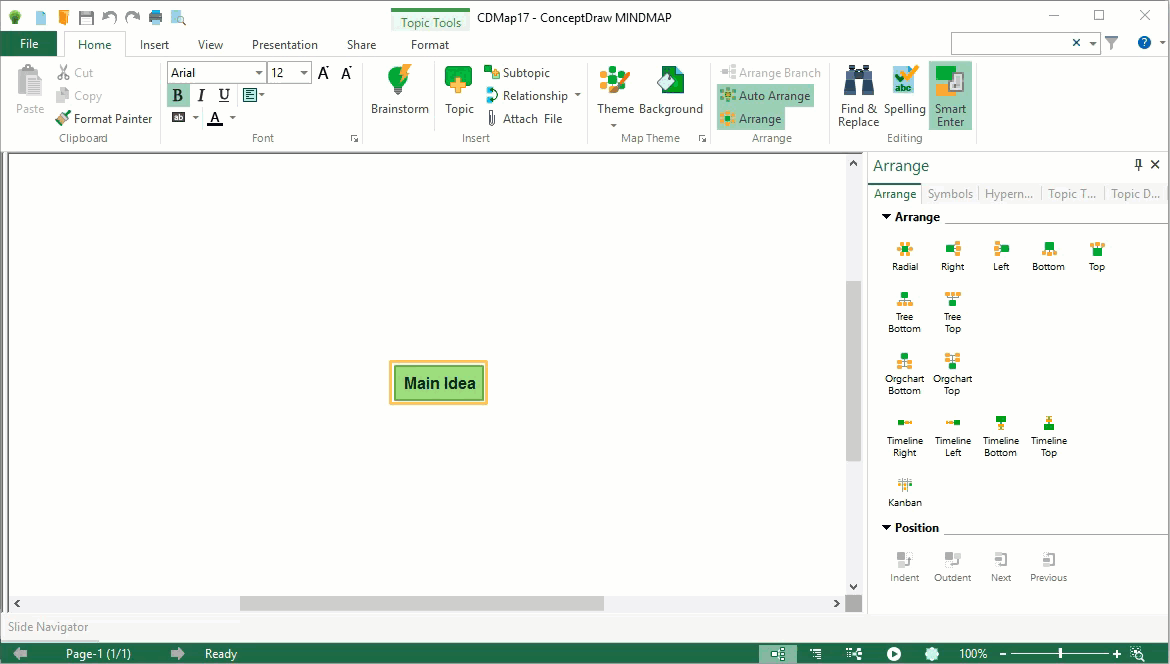Collapse the Position section
Image resolution: width=1170 pixels, height=664 pixels.
[x=886, y=527]
